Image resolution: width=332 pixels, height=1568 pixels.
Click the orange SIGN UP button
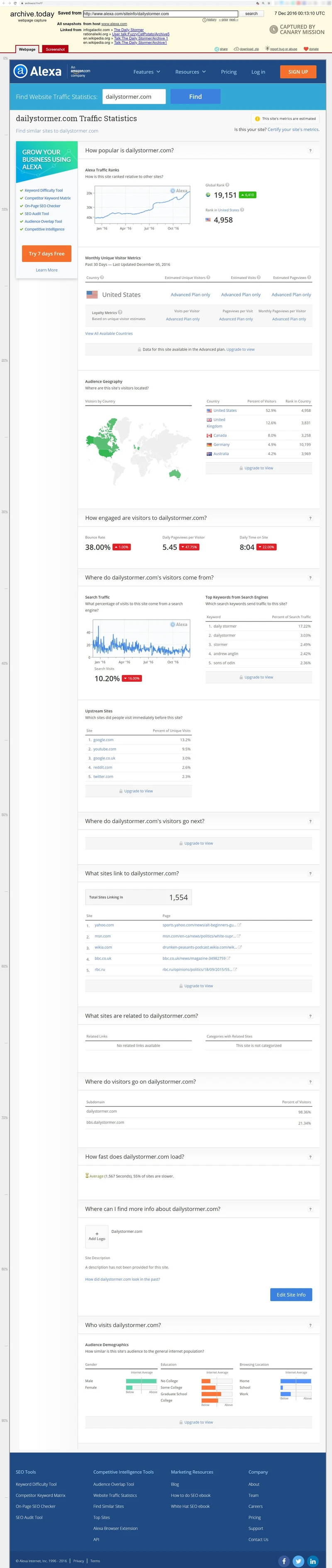[x=298, y=72]
